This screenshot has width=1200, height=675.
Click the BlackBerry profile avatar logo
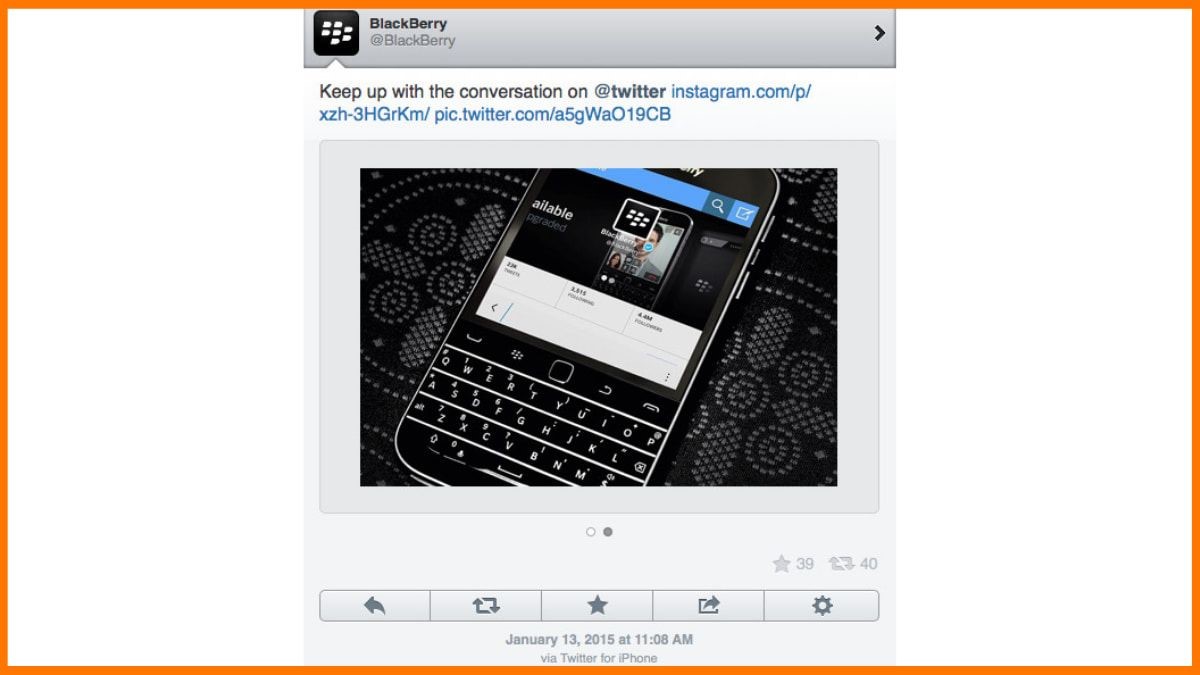[x=336, y=33]
